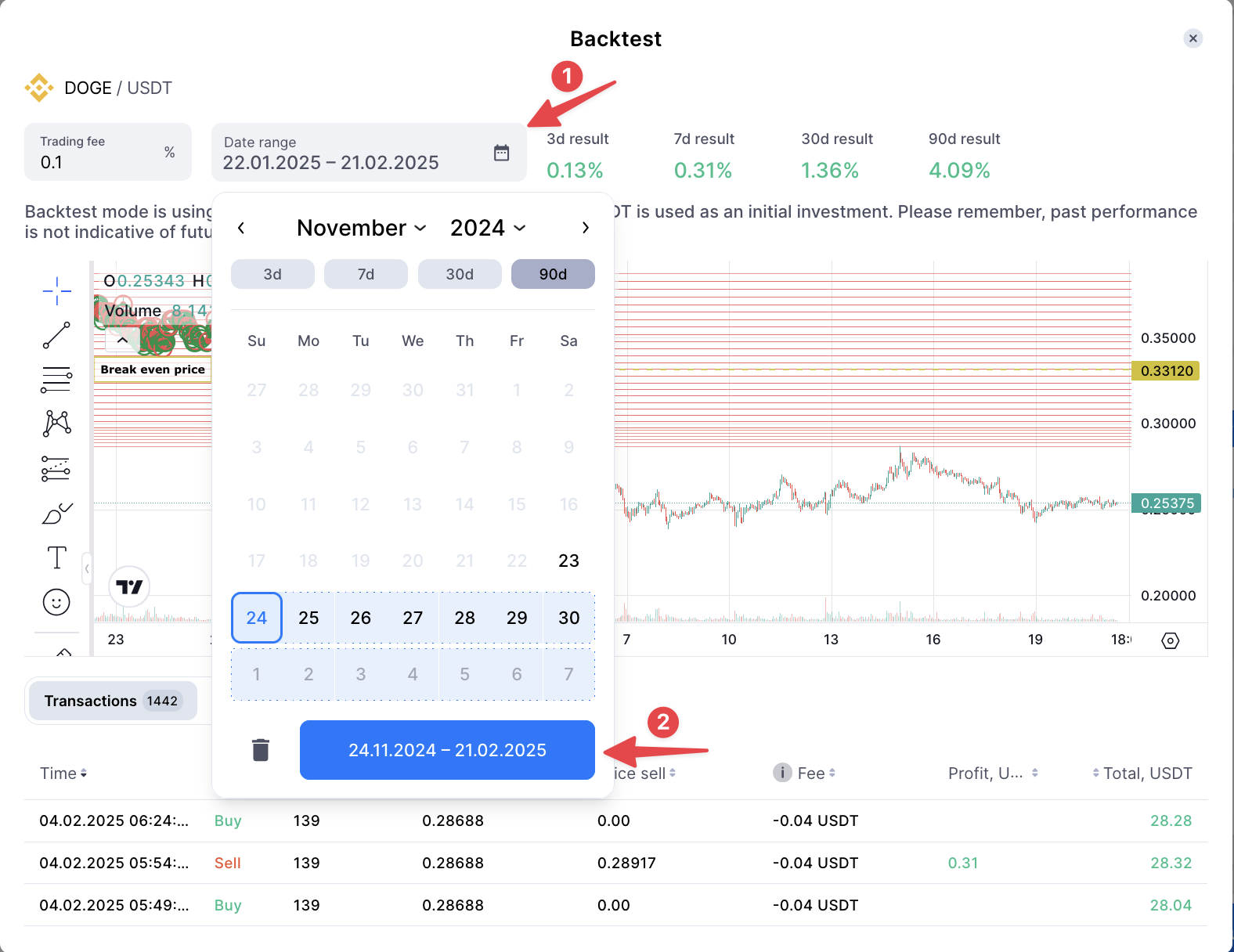Select the trend line drawing tool
Viewport: 1234px width, 952px height.
coord(56,335)
